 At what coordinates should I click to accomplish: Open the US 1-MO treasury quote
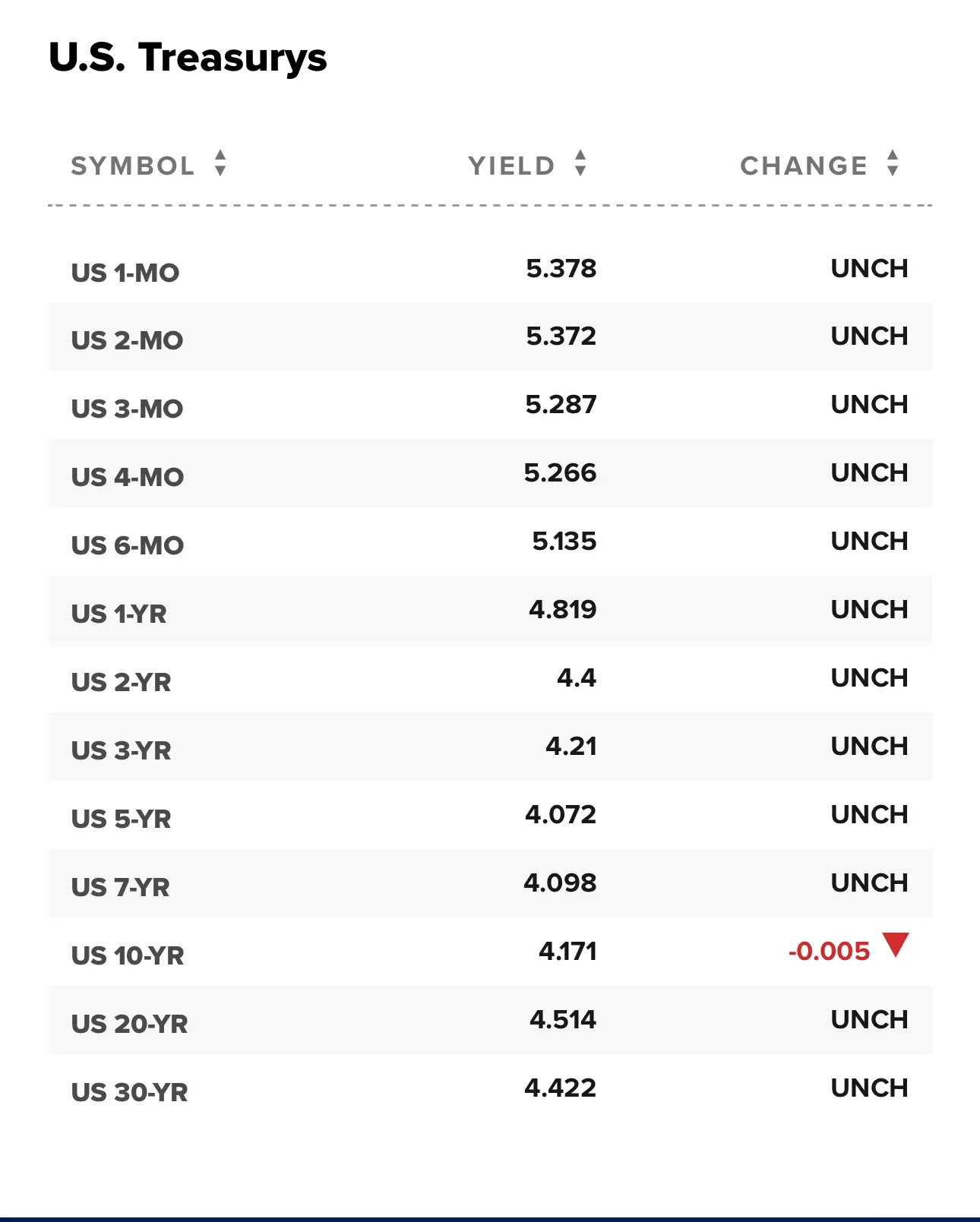click(125, 273)
